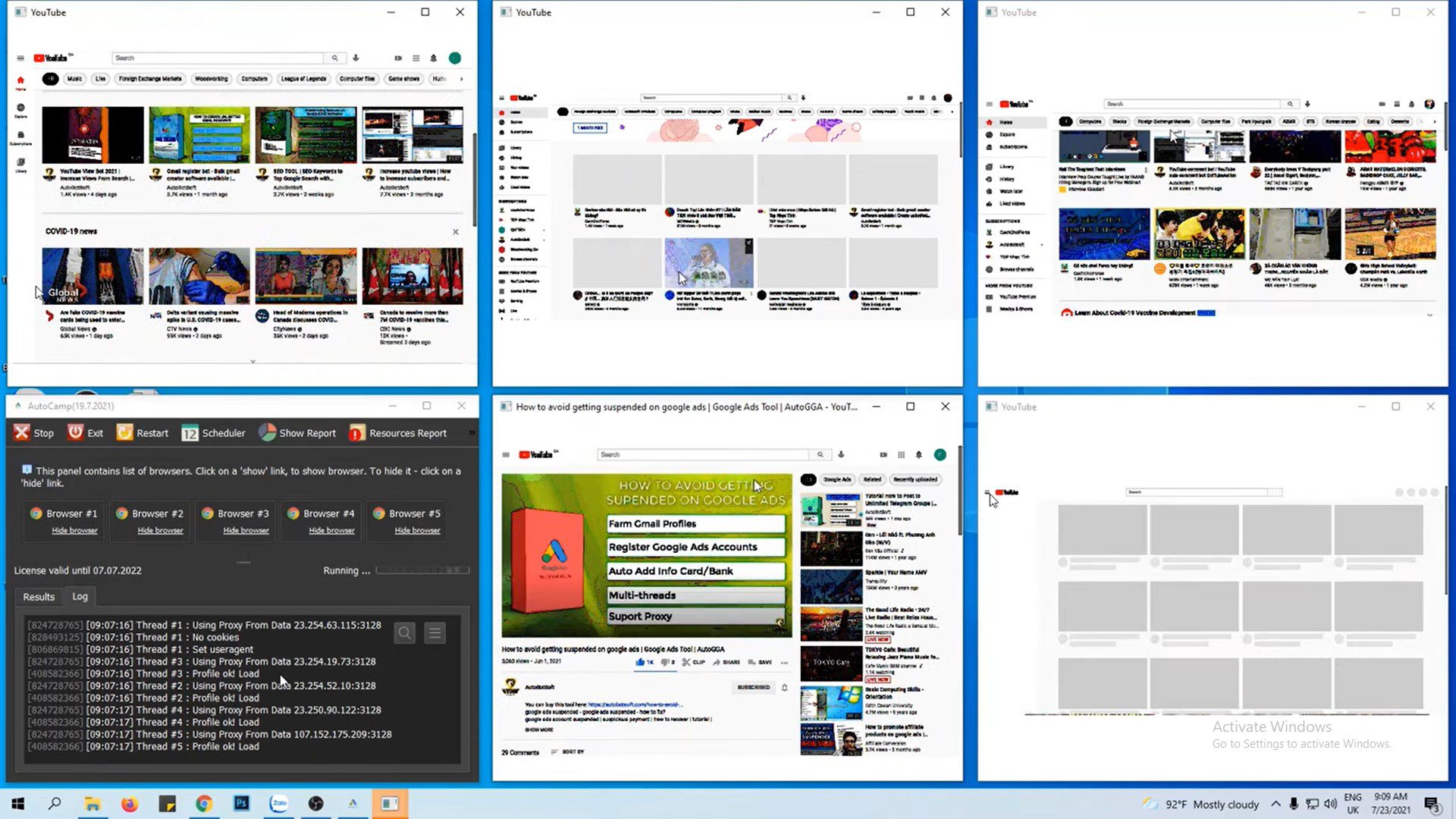Click Save under the AutoGGA video
1456x819 pixels.
(760, 662)
